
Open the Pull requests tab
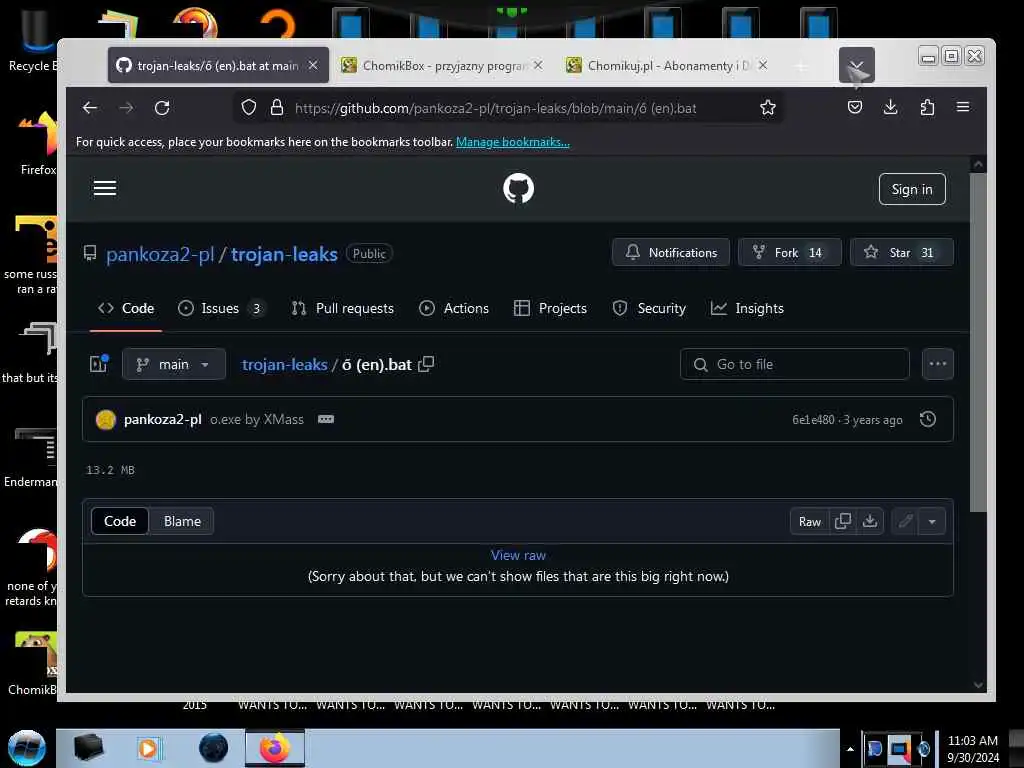pyautogui.click(x=343, y=308)
